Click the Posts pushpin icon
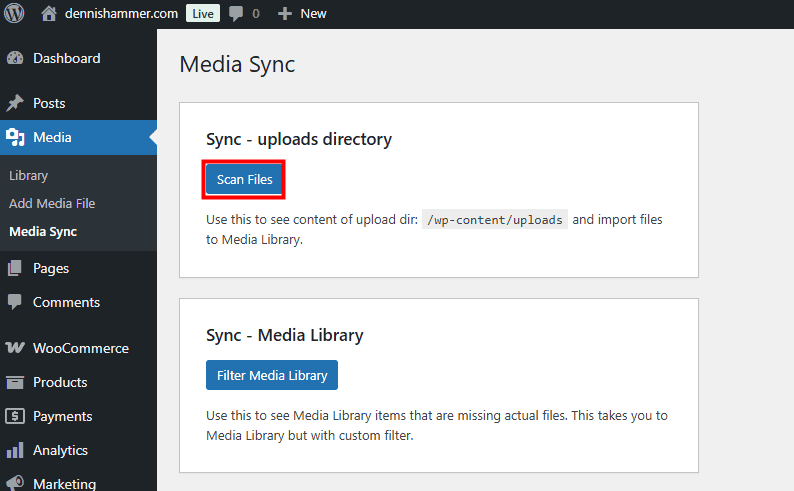 coord(15,103)
